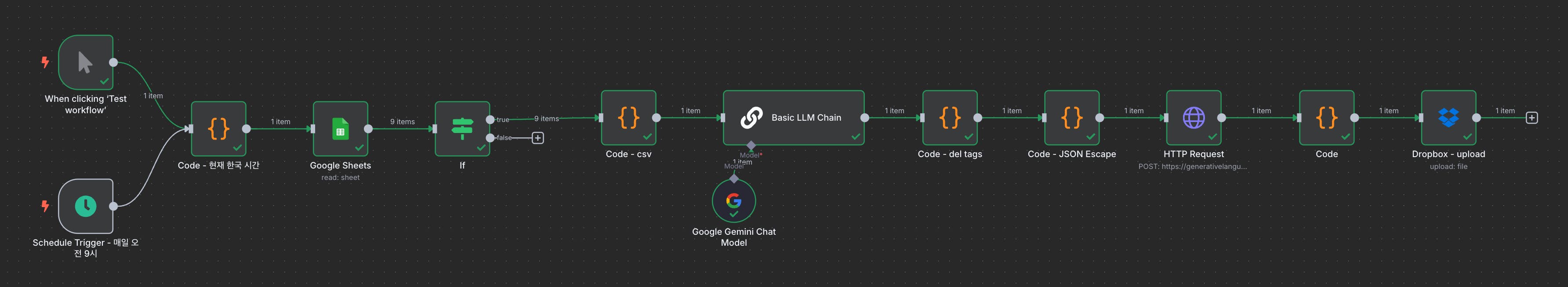
Task: Select the If branching node
Action: click(x=462, y=129)
